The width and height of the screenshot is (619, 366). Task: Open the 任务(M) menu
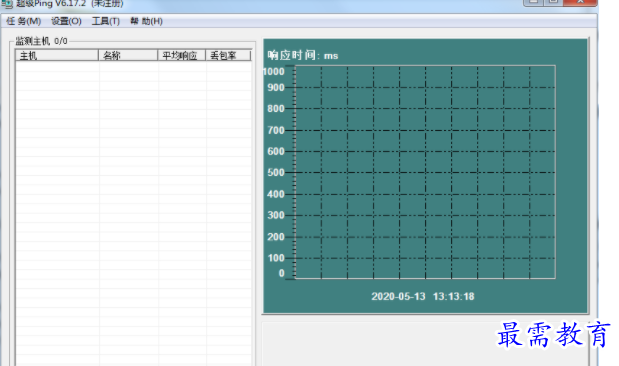click(x=23, y=21)
